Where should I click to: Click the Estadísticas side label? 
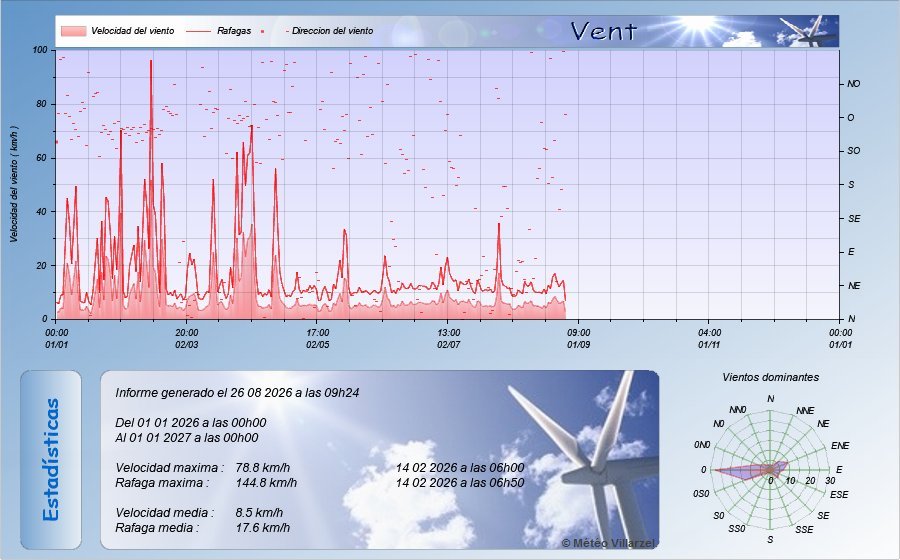pyautogui.click(x=51, y=460)
